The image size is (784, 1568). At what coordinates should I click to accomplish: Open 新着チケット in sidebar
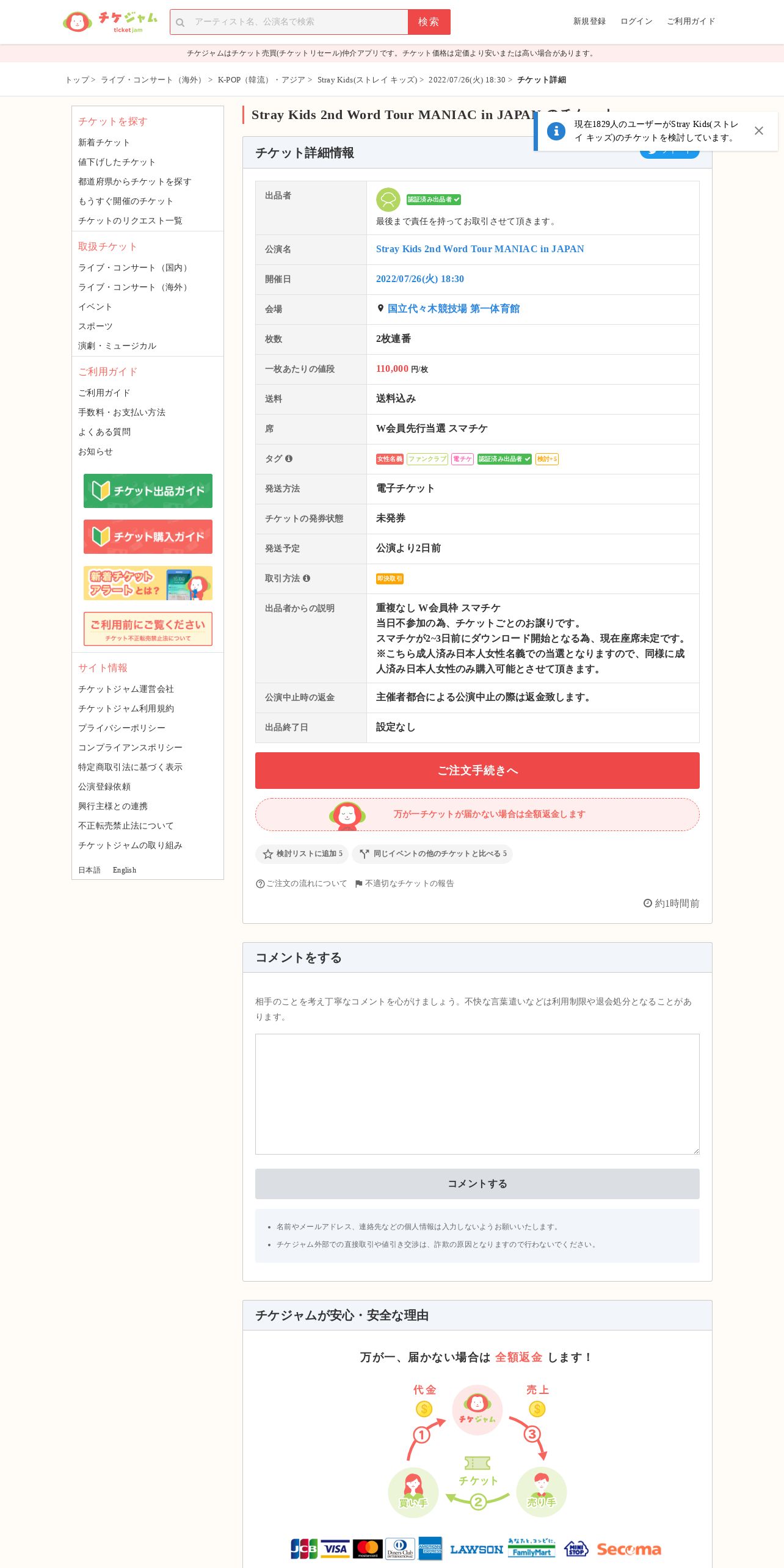coord(104,142)
